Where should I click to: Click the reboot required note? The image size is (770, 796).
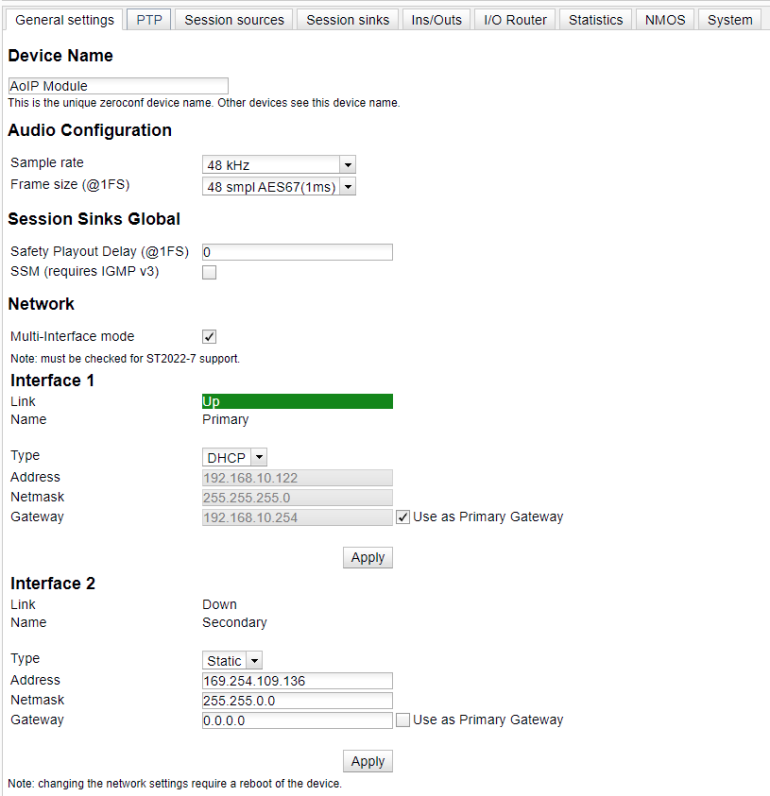[175, 784]
